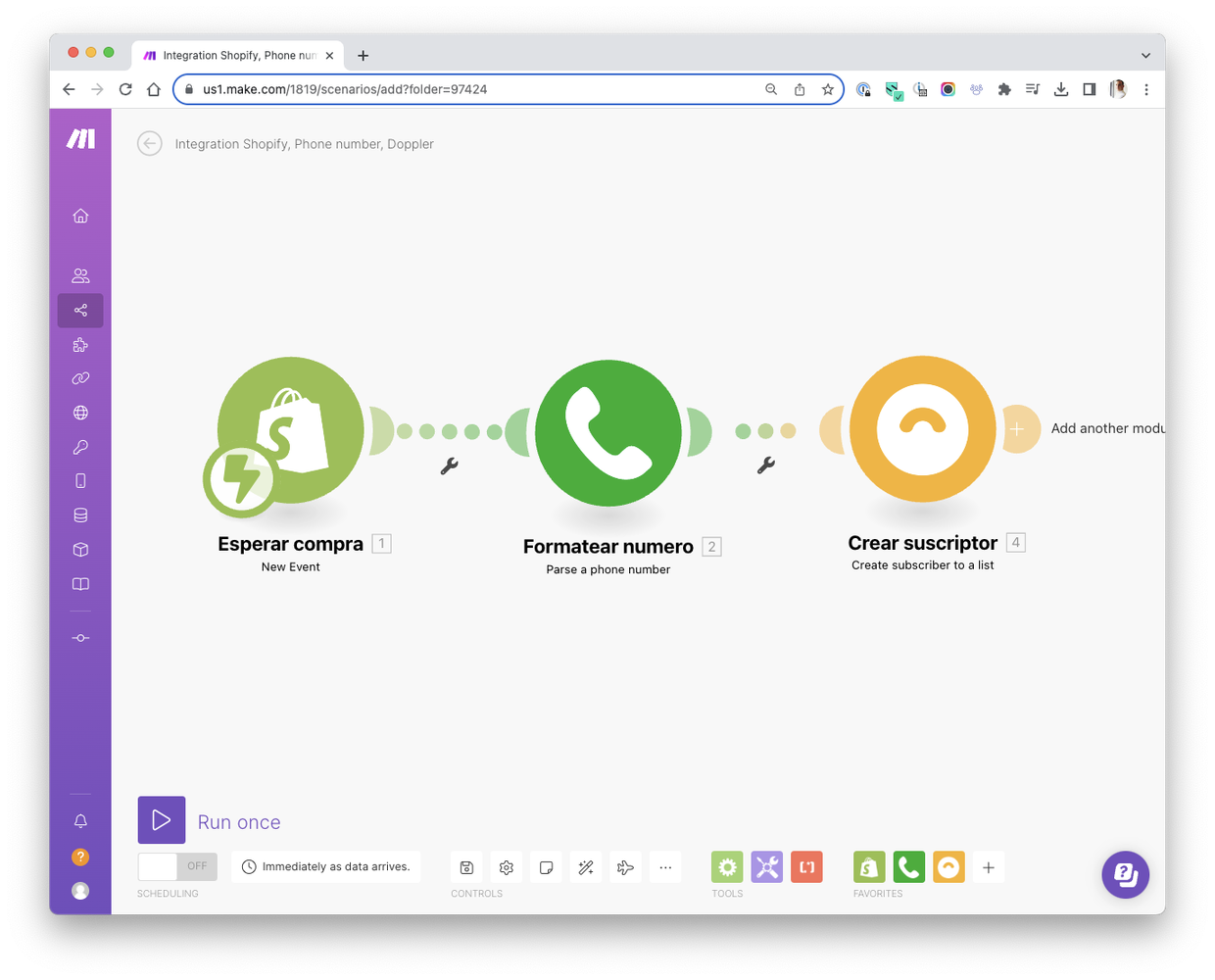The image size is (1215, 980).
Task: Rename scenario title "Integration Shopify, Phone number, Doppler"
Action: click(304, 144)
